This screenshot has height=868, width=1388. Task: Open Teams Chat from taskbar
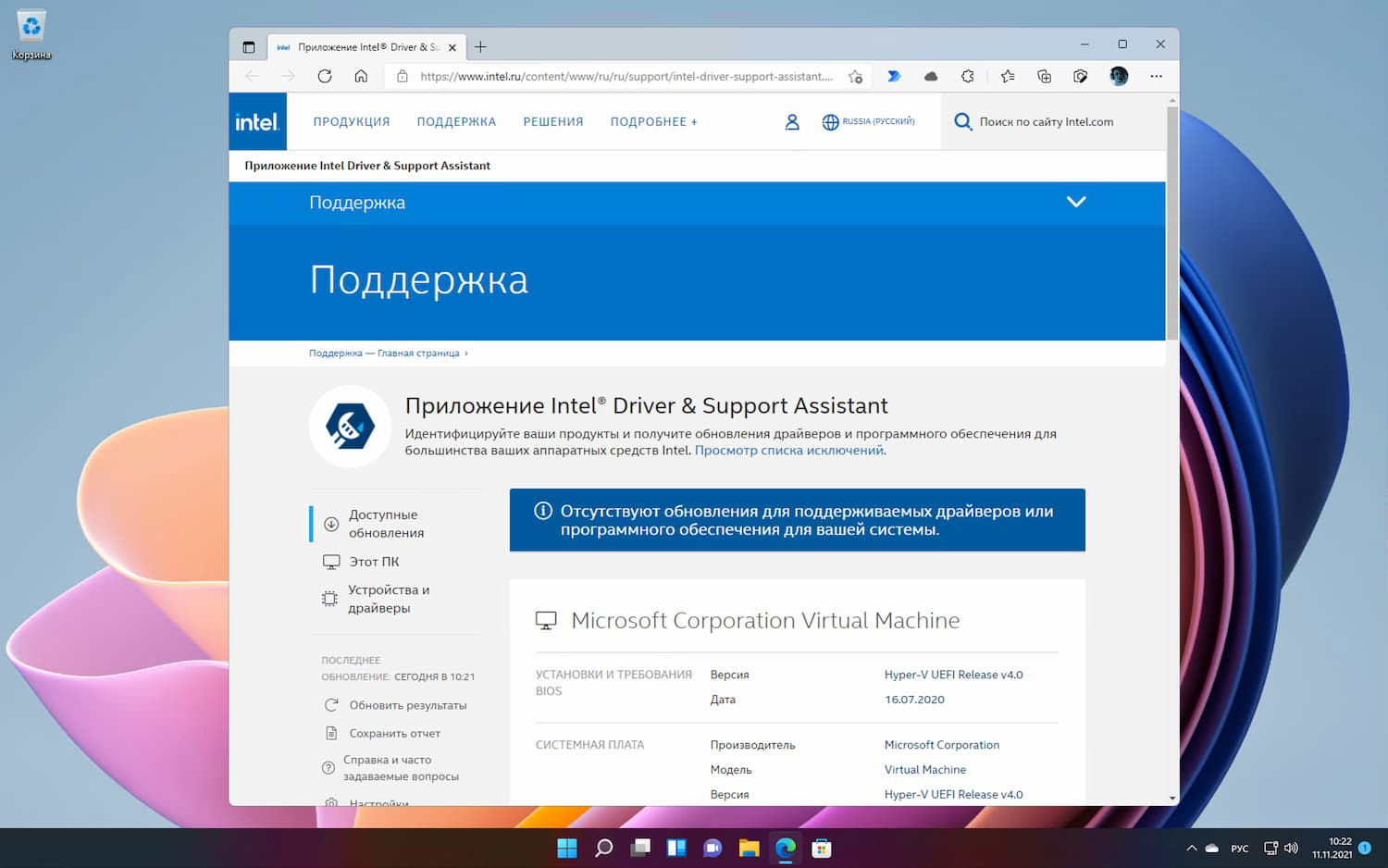[713, 848]
